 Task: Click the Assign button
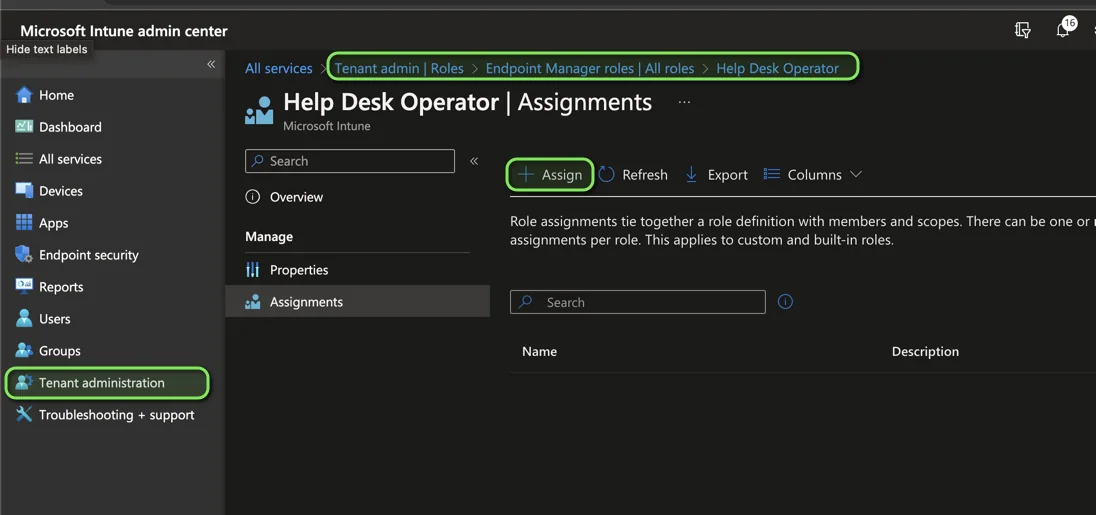click(550, 175)
